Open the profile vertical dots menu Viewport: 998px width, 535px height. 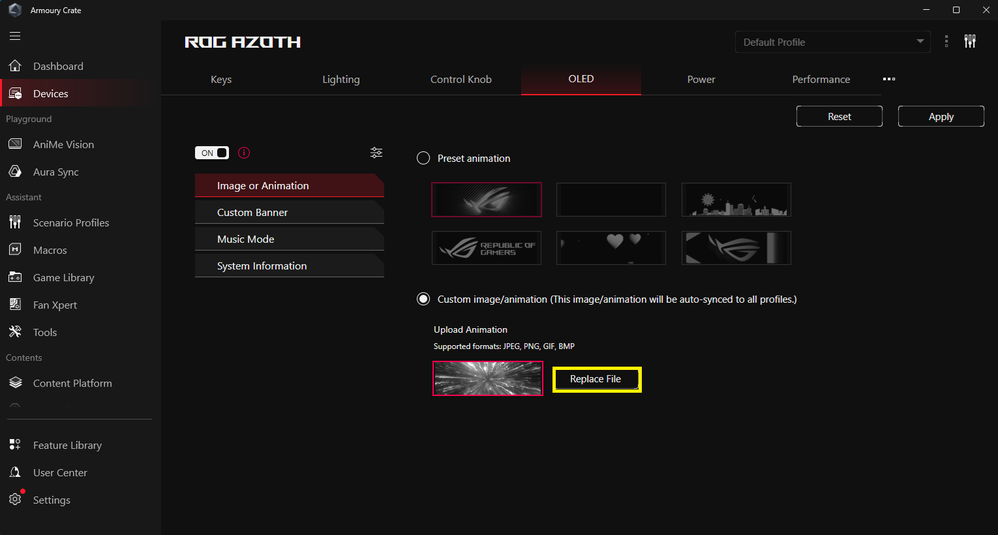(946, 41)
